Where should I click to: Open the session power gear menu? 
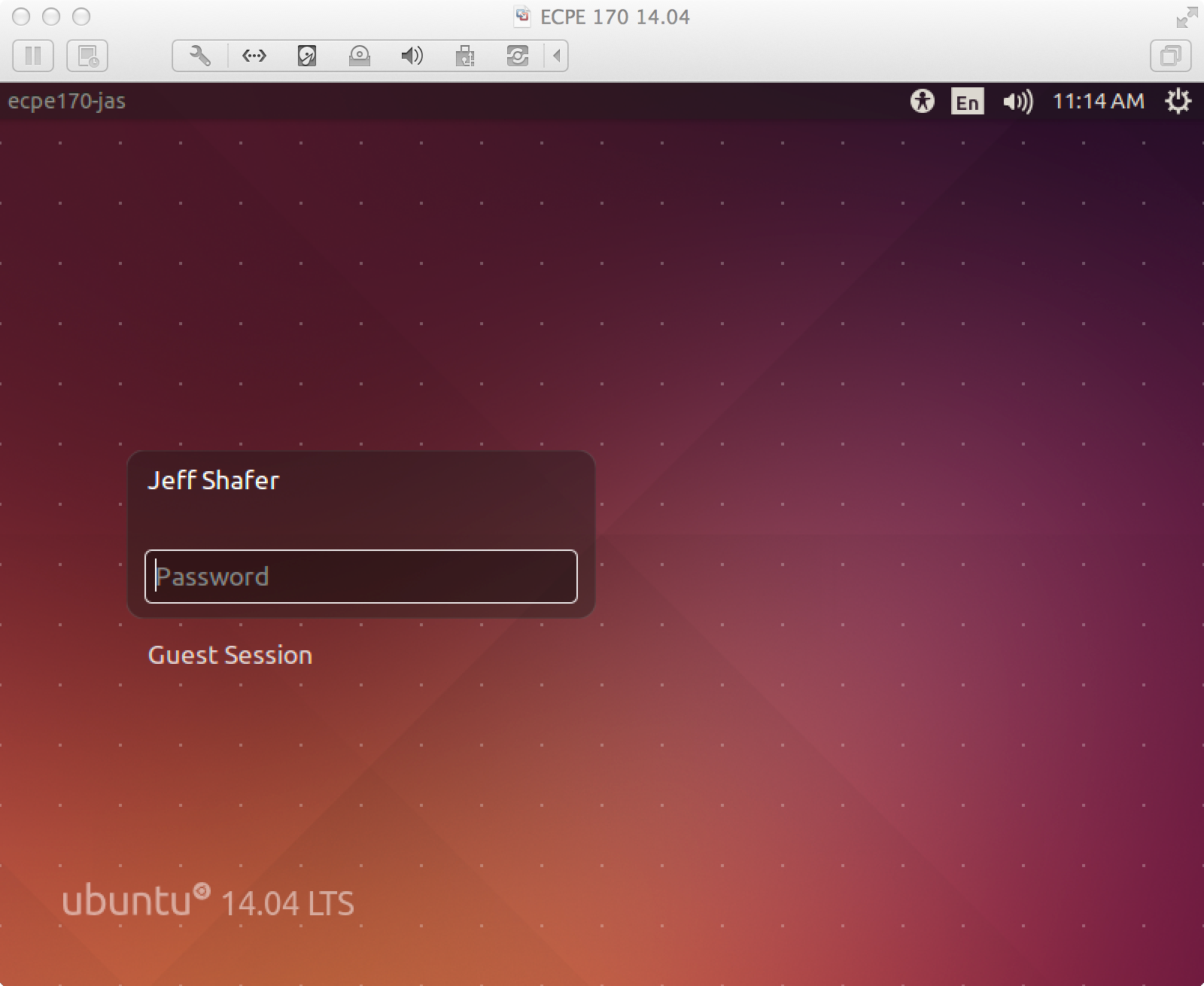click(x=1178, y=100)
